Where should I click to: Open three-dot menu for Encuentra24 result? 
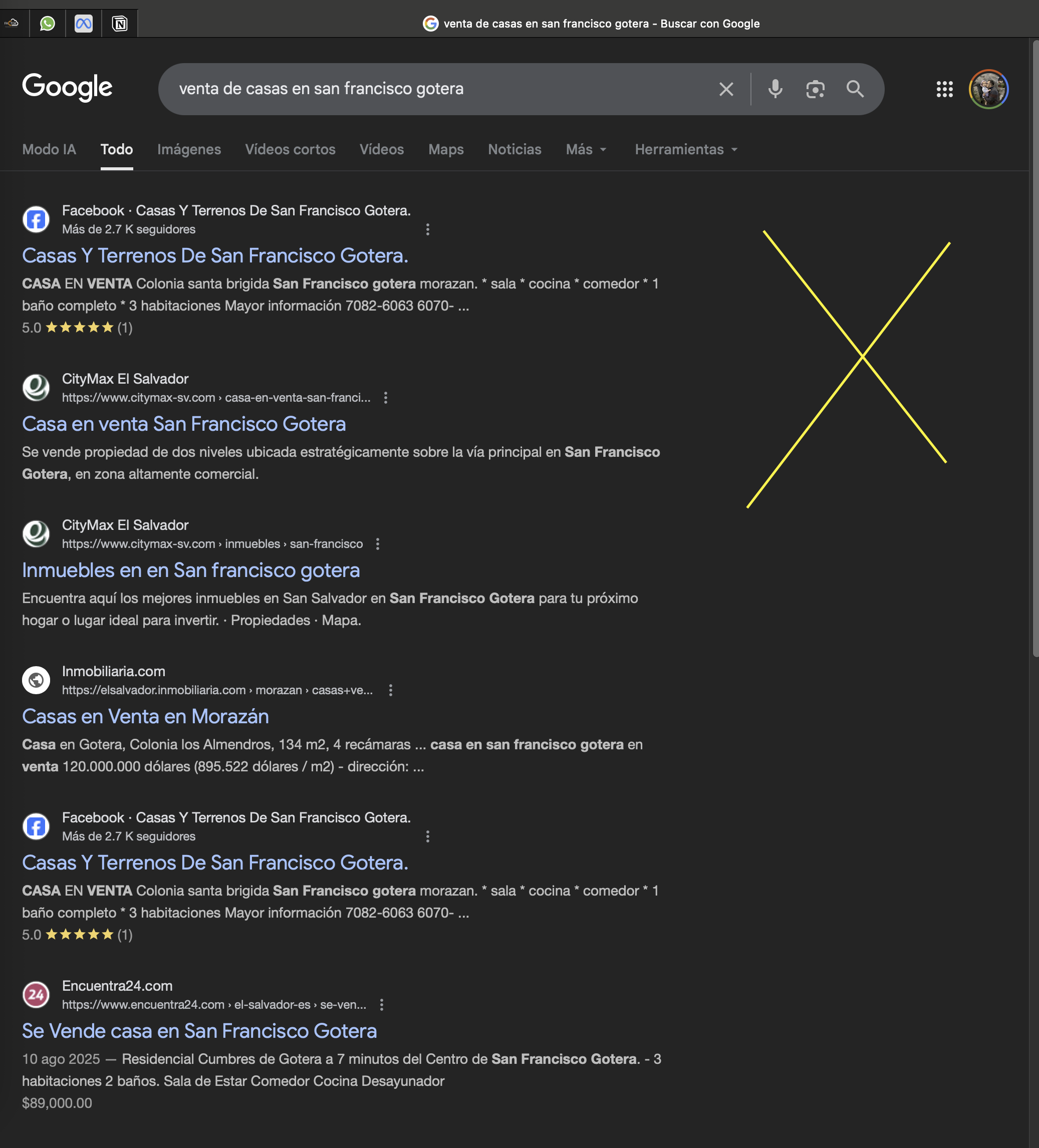point(381,1005)
